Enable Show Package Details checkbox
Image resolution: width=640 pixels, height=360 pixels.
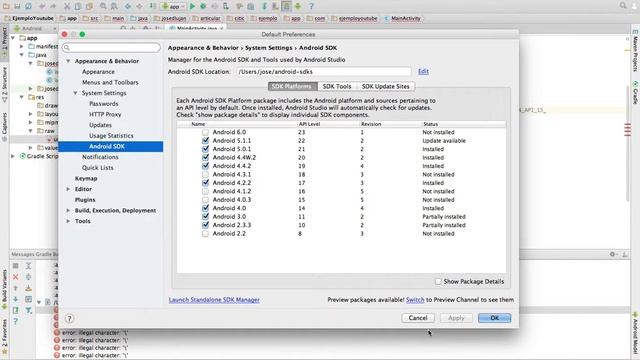pyautogui.click(x=438, y=281)
